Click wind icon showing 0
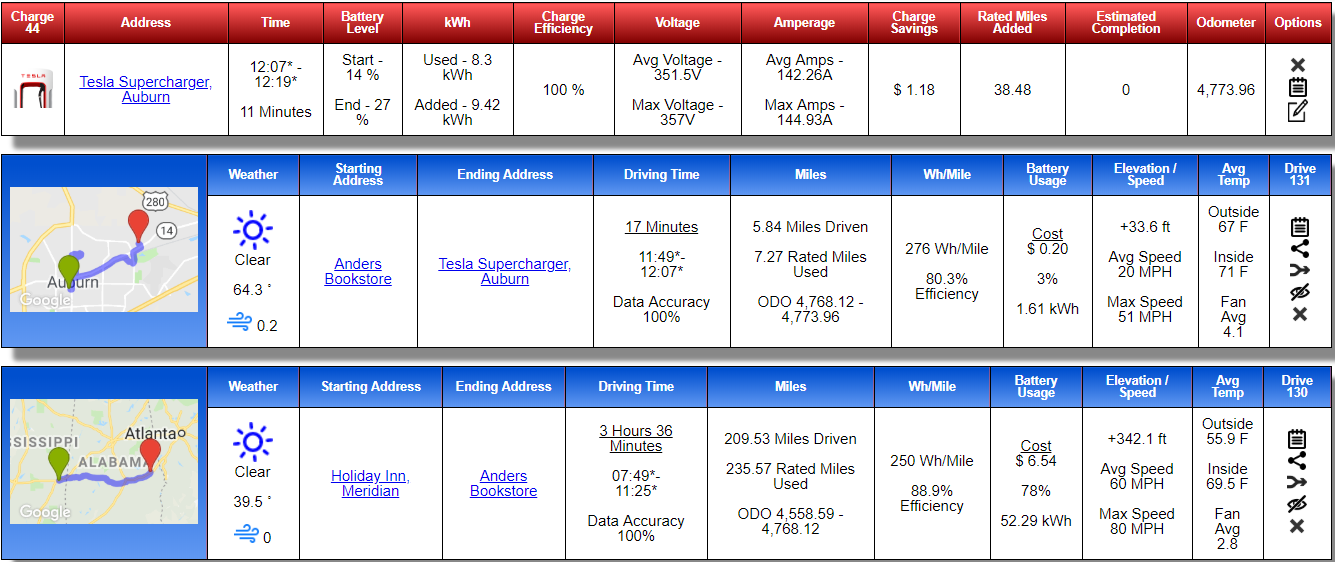Image resolution: width=1335 pixels, height=562 pixels. tap(245, 534)
